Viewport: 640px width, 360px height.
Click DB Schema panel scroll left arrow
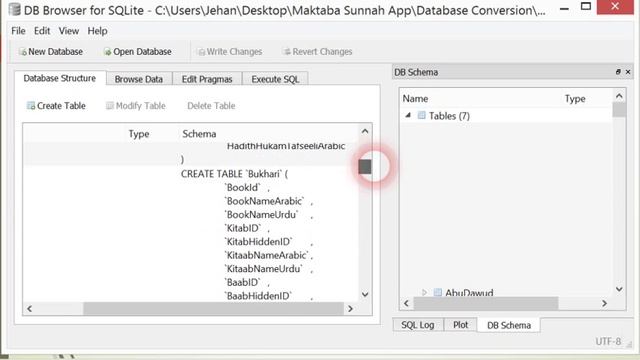(x=406, y=303)
